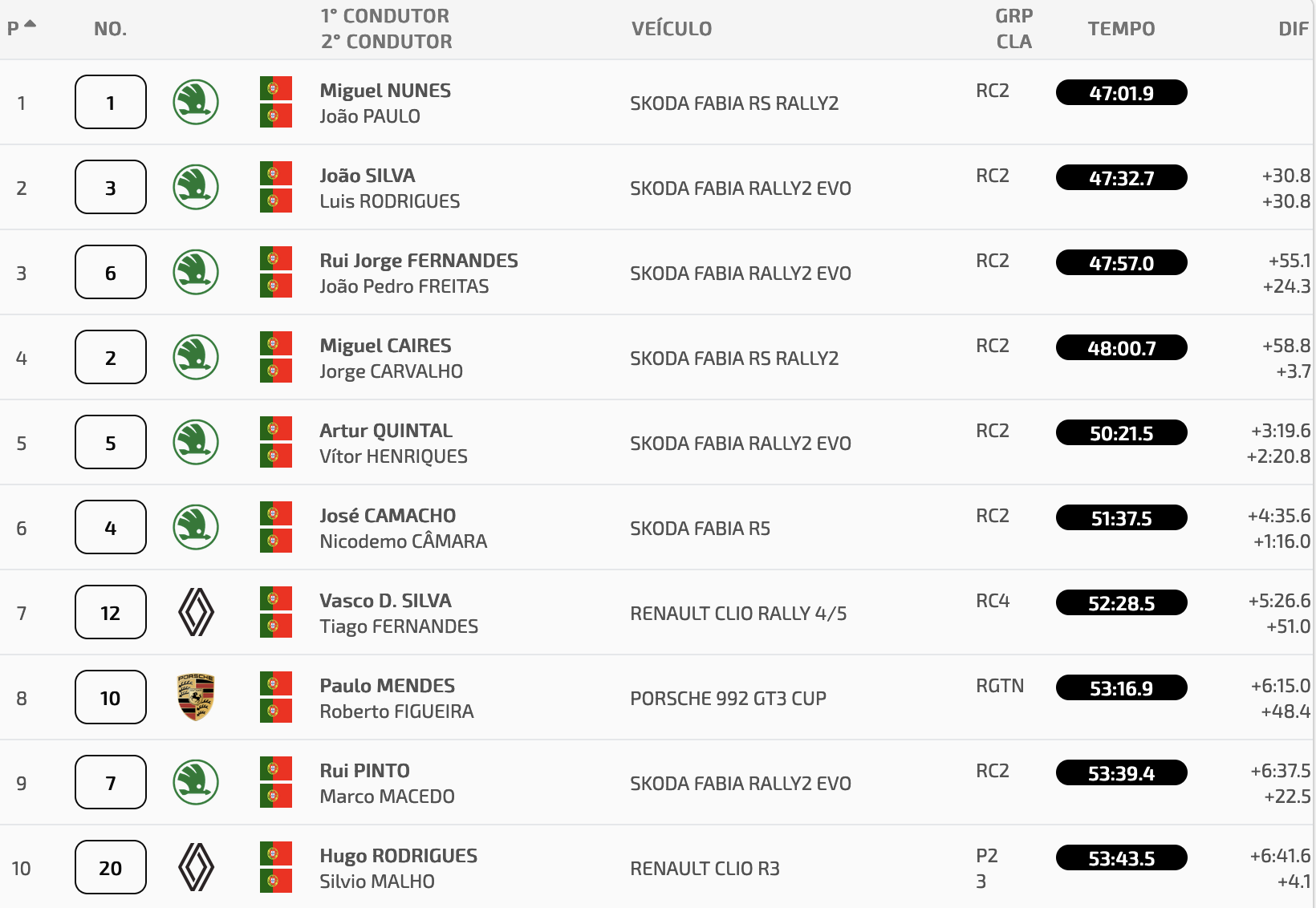Click Renault logo beside Hugo RODRIGUES
This screenshot has width=1316, height=908.
click(x=196, y=867)
